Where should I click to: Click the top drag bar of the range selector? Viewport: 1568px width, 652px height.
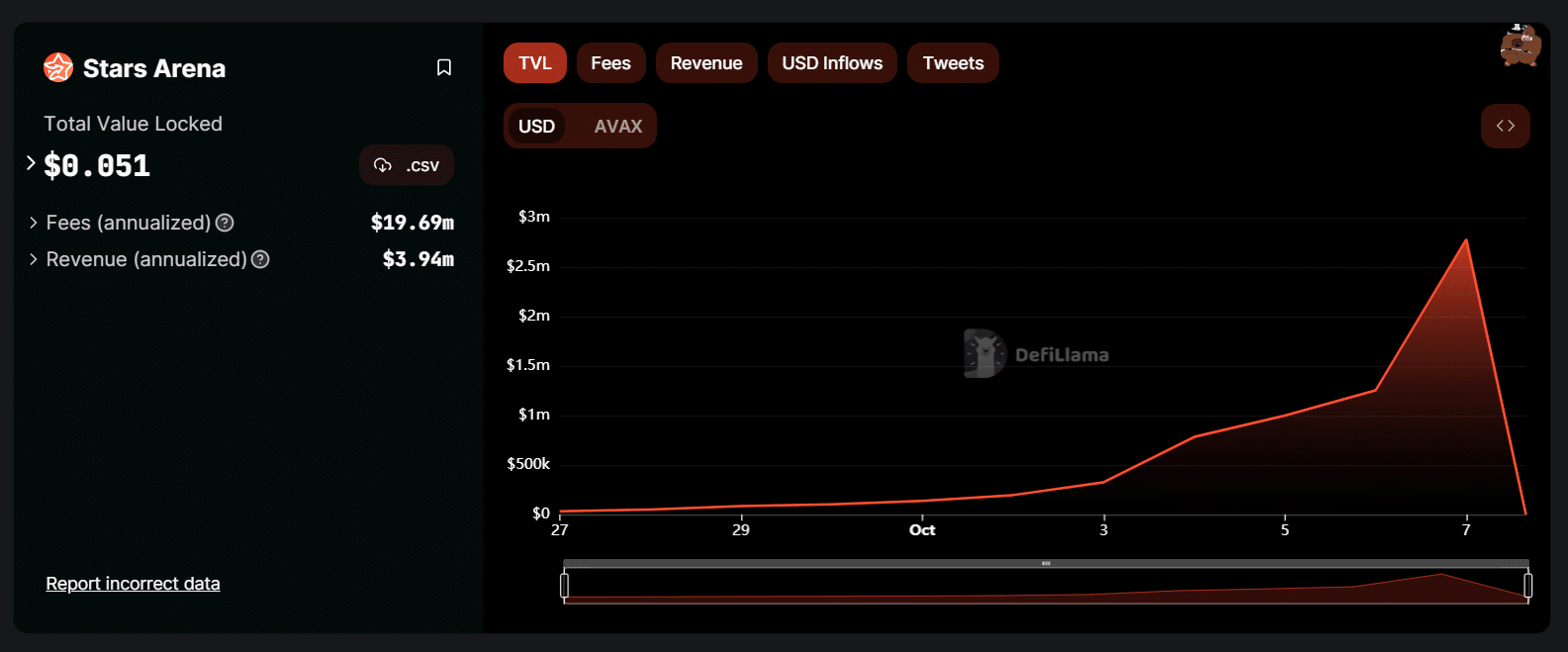[1046, 563]
